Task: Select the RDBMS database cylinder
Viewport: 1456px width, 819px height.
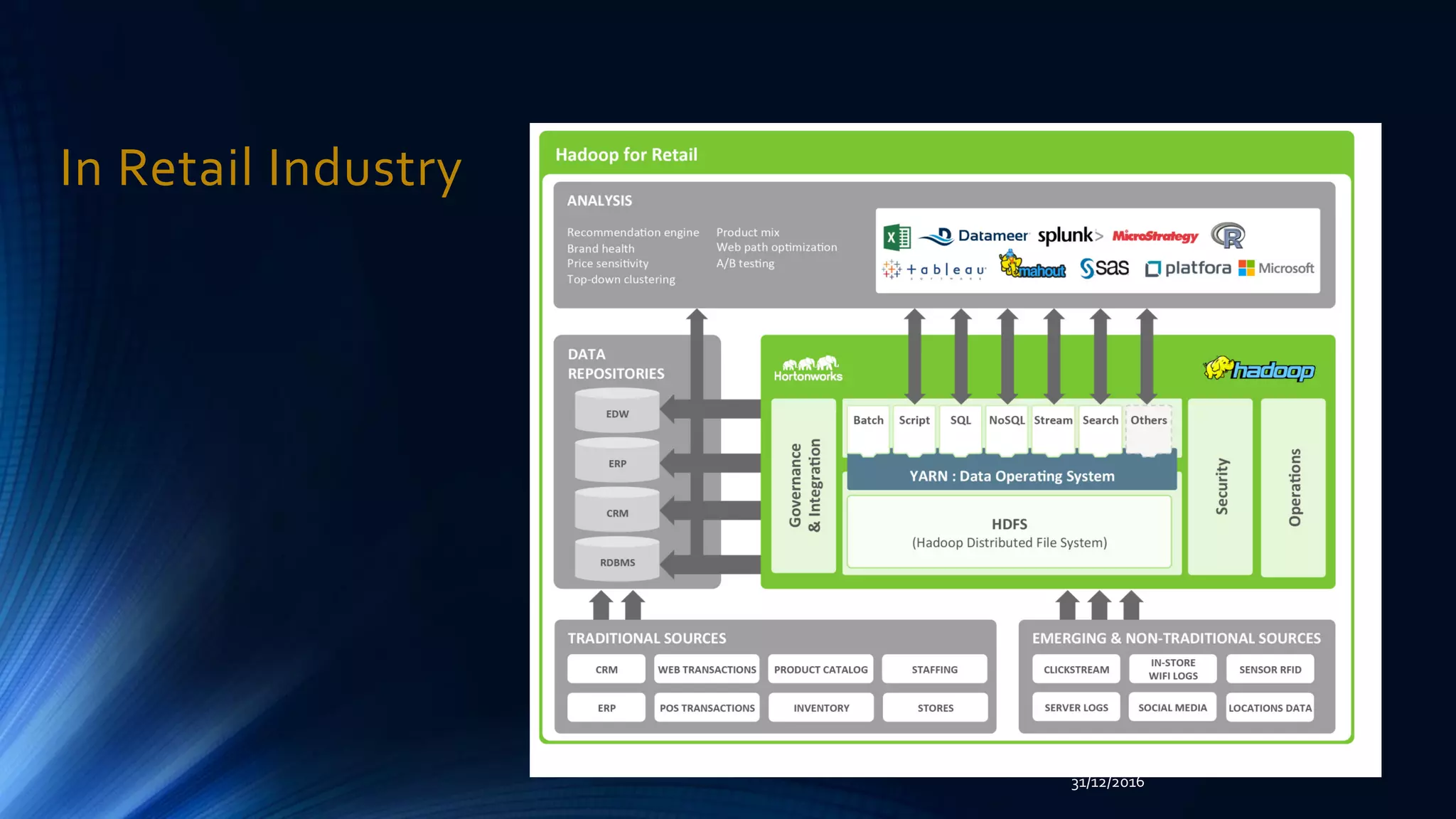Action: (x=617, y=562)
